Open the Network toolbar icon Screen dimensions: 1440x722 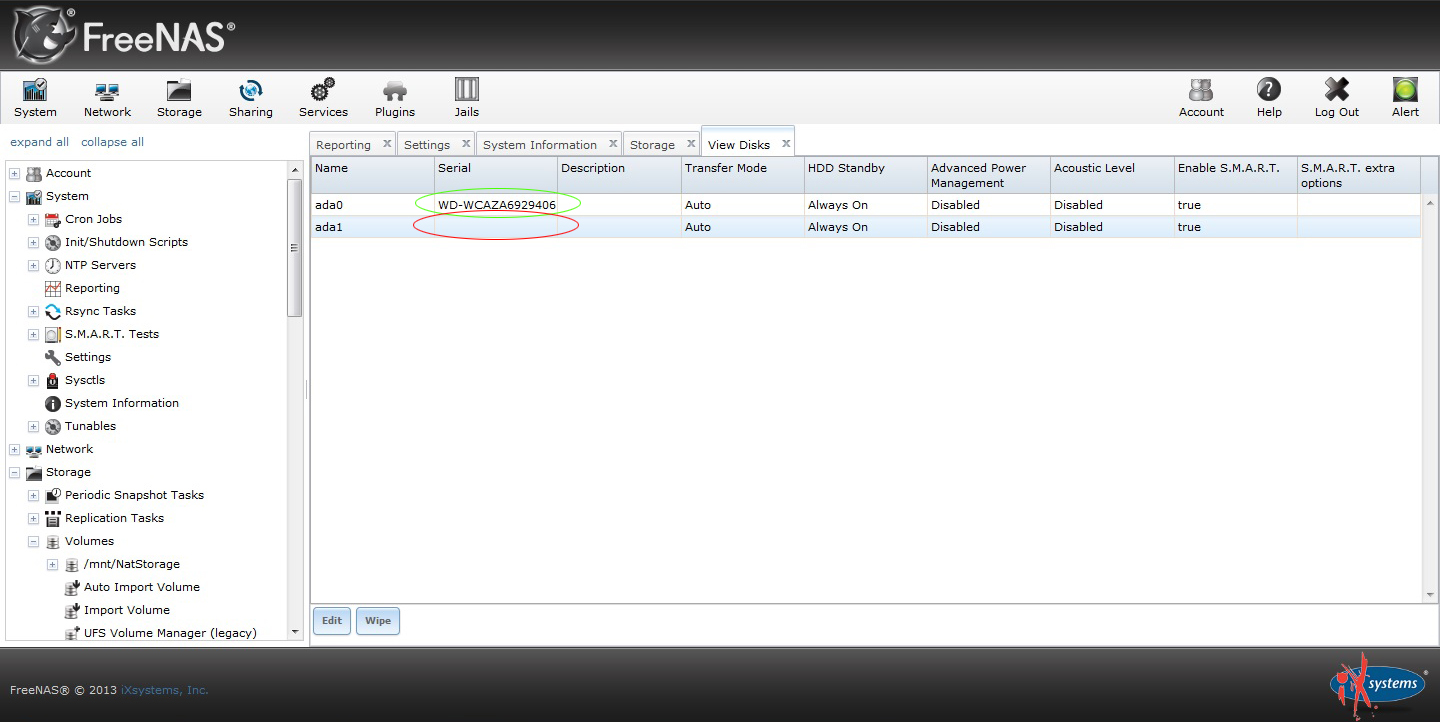(107, 98)
